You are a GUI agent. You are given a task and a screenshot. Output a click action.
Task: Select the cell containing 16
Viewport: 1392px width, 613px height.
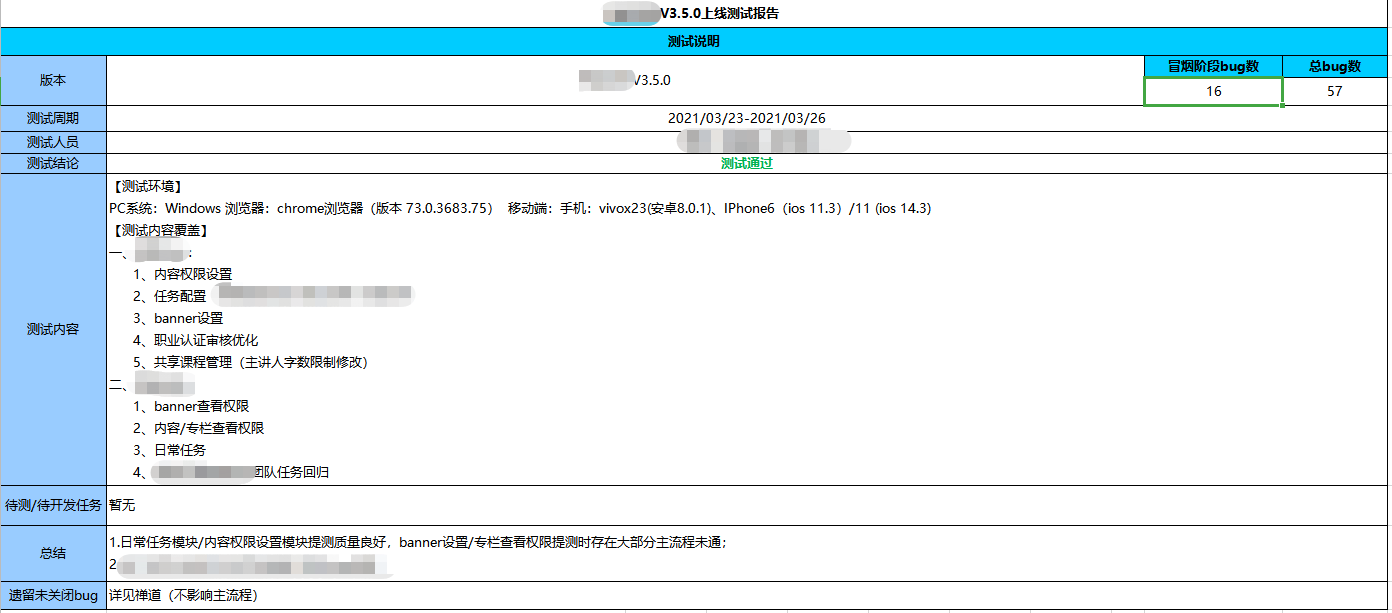click(x=1213, y=91)
